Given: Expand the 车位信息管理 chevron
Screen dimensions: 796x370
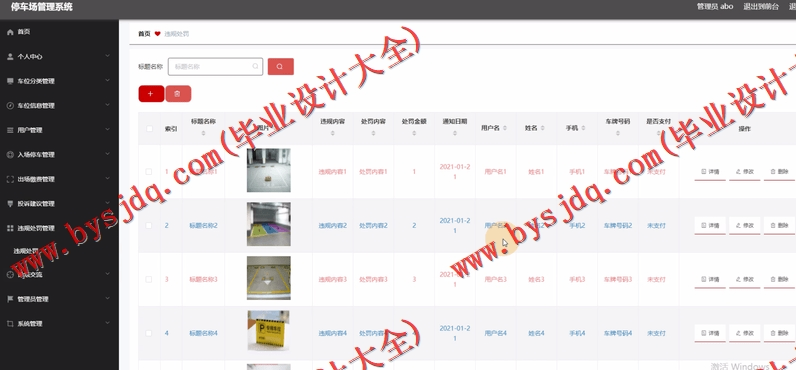Looking at the screenshot, I should 107,105.
